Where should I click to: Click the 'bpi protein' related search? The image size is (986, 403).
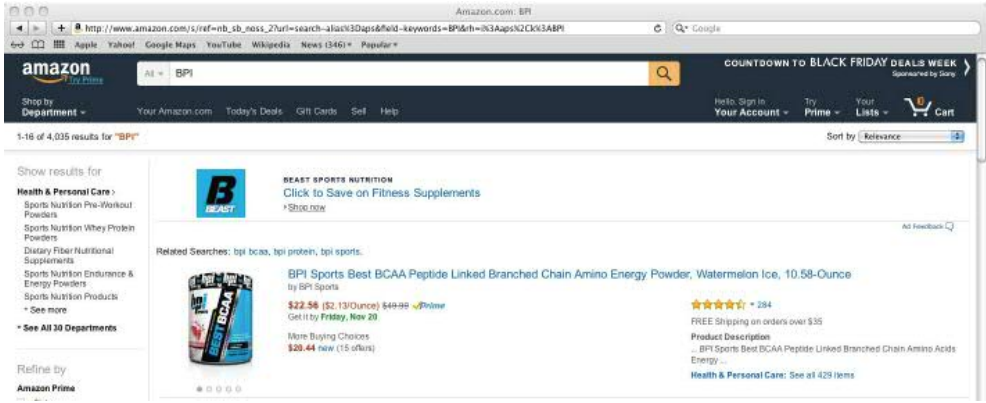click(x=294, y=251)
